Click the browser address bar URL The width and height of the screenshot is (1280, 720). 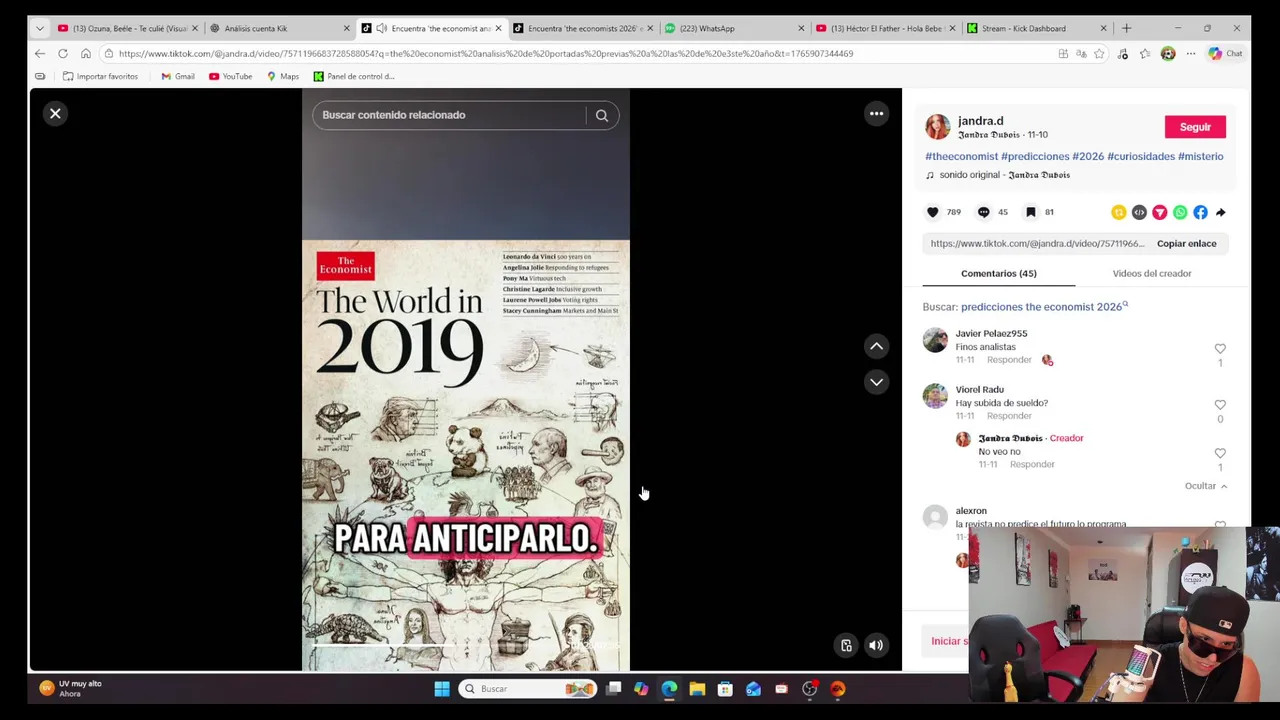(486, 54)
